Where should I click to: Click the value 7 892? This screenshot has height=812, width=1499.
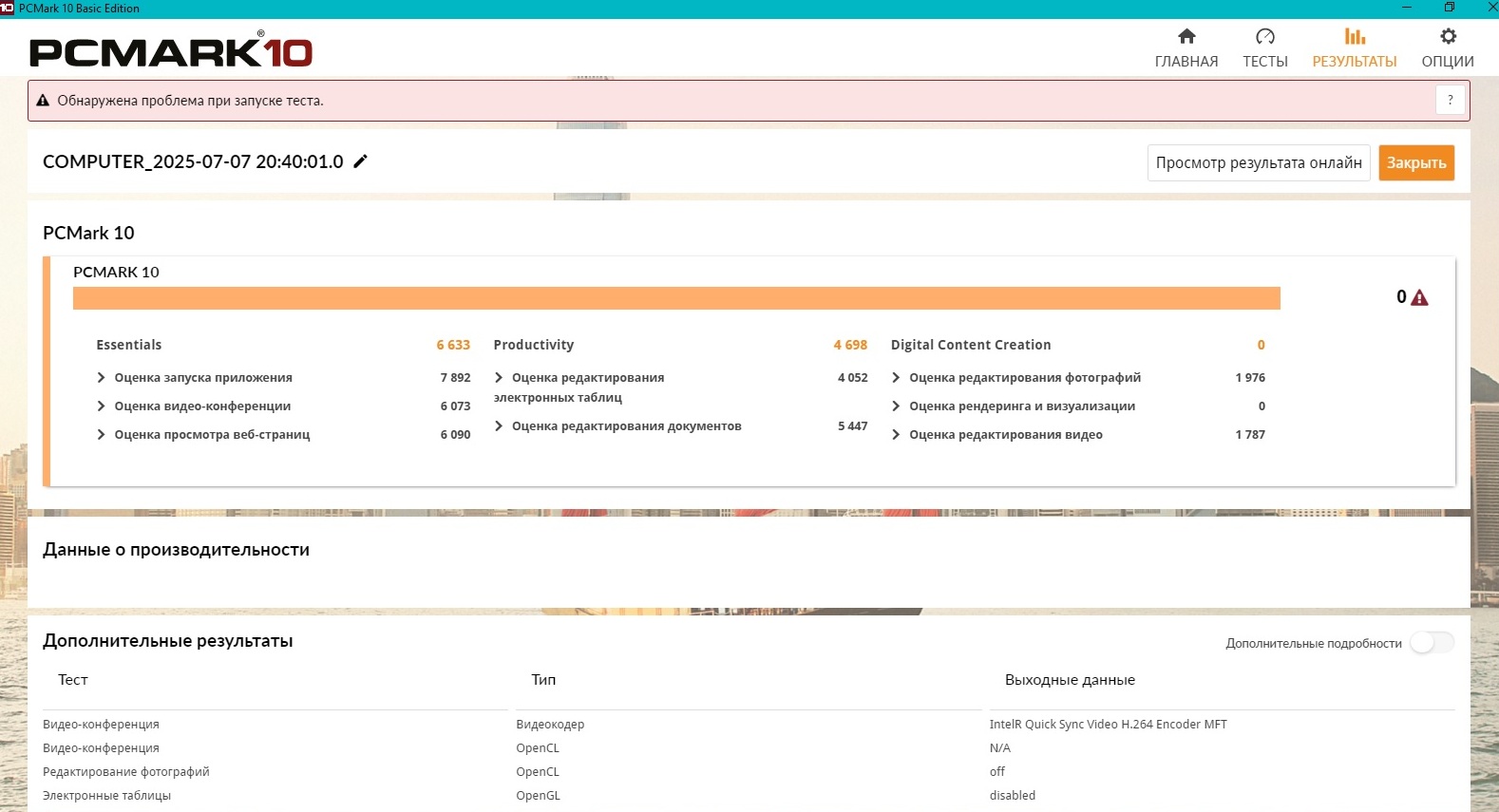tap(455, 378)
